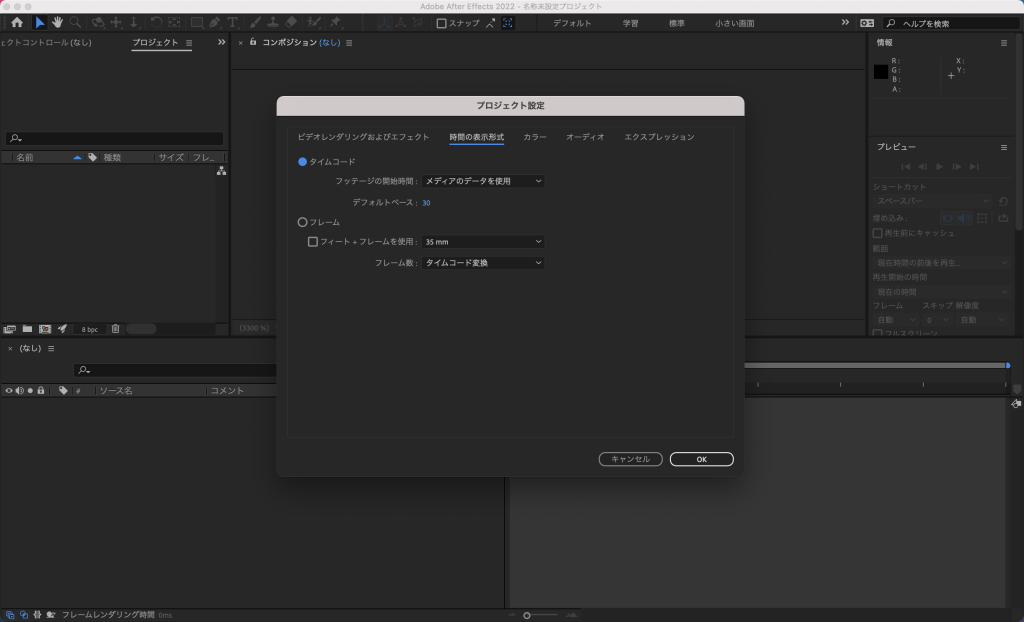Image resolution: width=1024 pixels, height=622 pixels.
Task: Click the Home icon in the toolbar
Action: [x=17, y=22]
